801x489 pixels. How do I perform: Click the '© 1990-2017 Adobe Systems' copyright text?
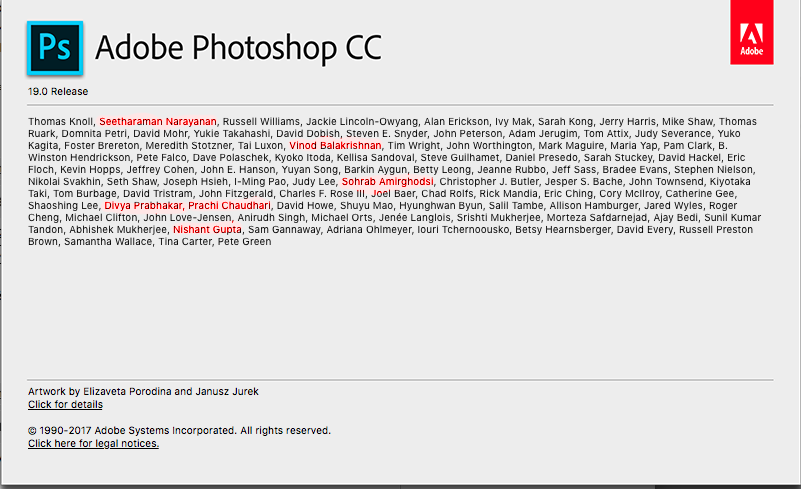click(179, 430)
